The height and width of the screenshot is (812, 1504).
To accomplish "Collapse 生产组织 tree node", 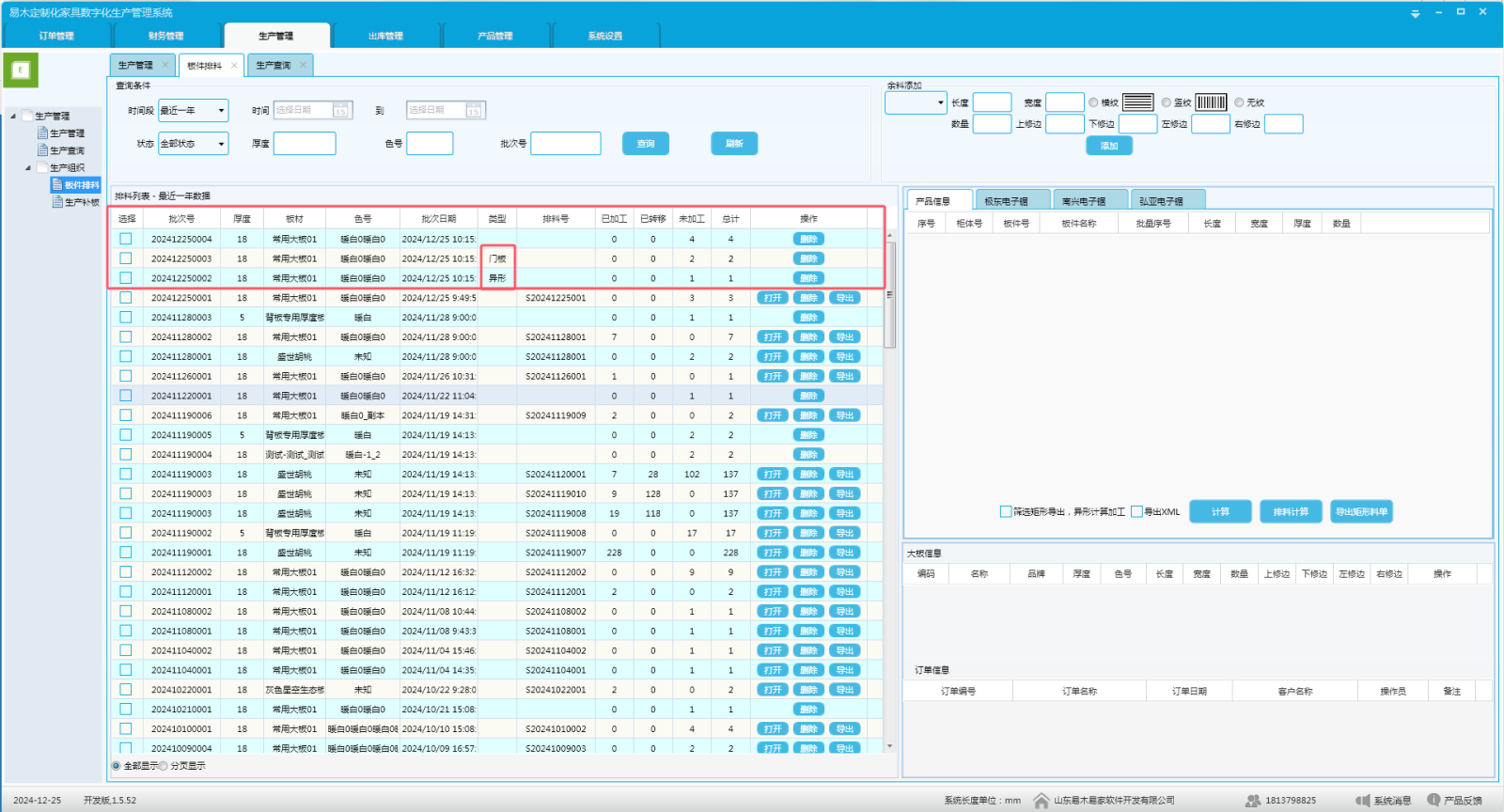I will pyautogui.click(x=28, y=167).
